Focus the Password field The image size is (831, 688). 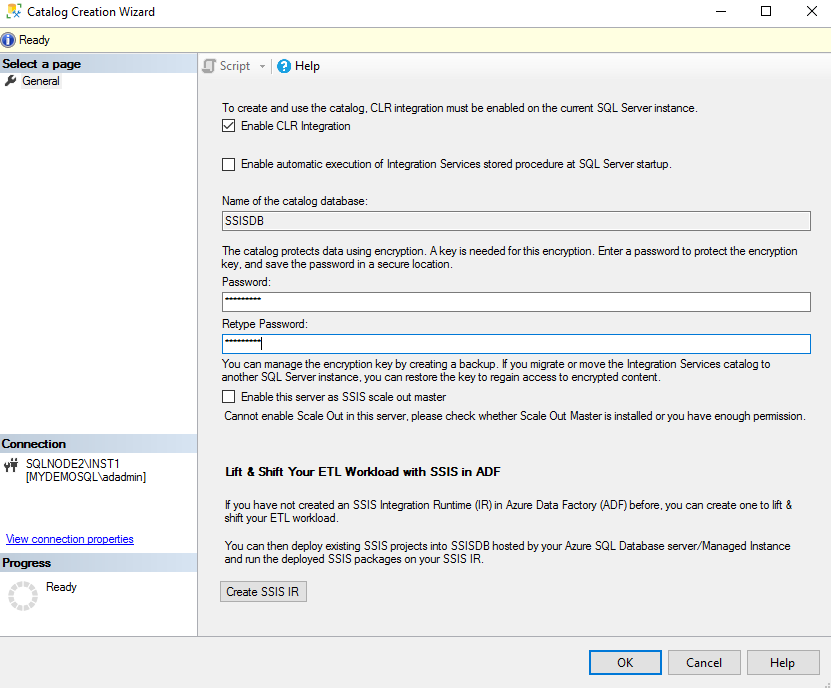point(516,302)
